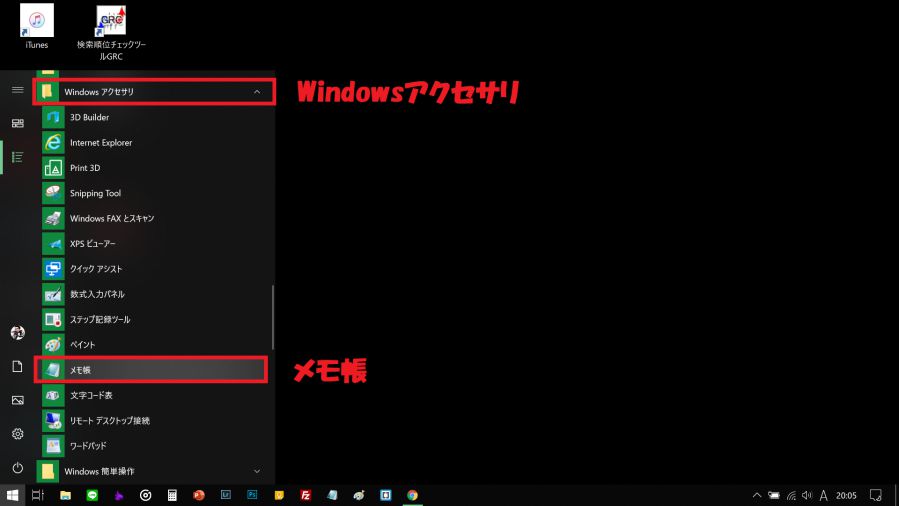Open the volume control in system tray
Image resolution: width=899 pixels, height=506 pixels.
click(x=807, y=496)
